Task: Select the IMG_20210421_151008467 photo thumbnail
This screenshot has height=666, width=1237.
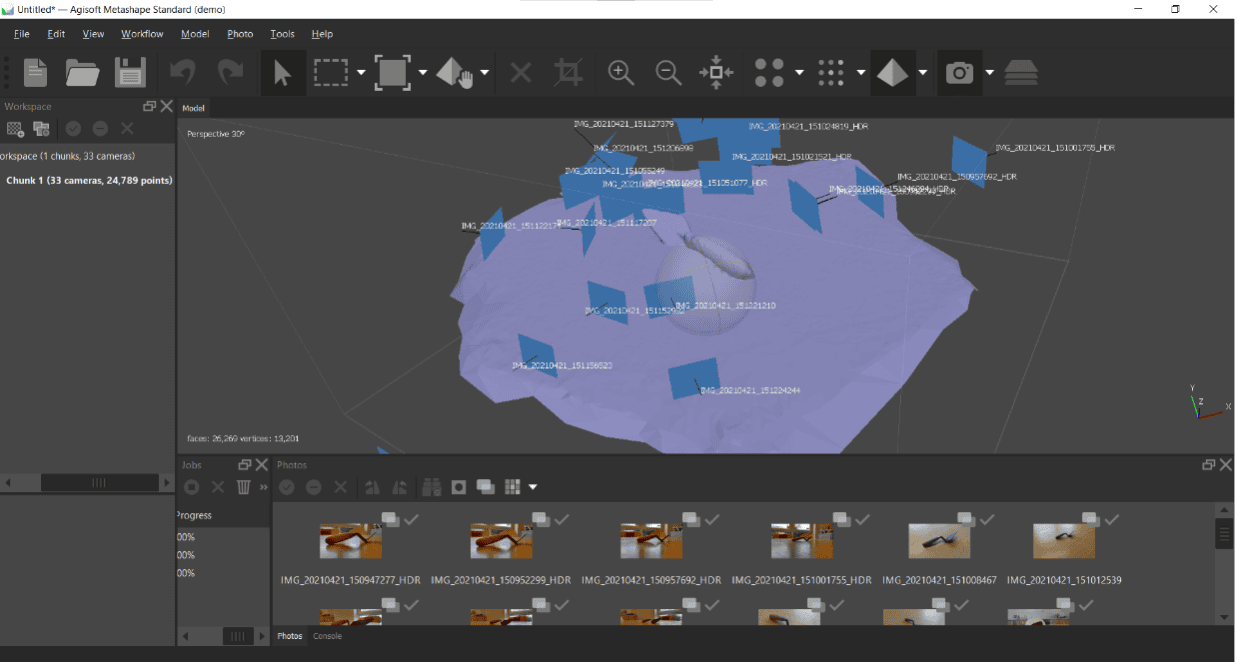Action: (939, 541)
